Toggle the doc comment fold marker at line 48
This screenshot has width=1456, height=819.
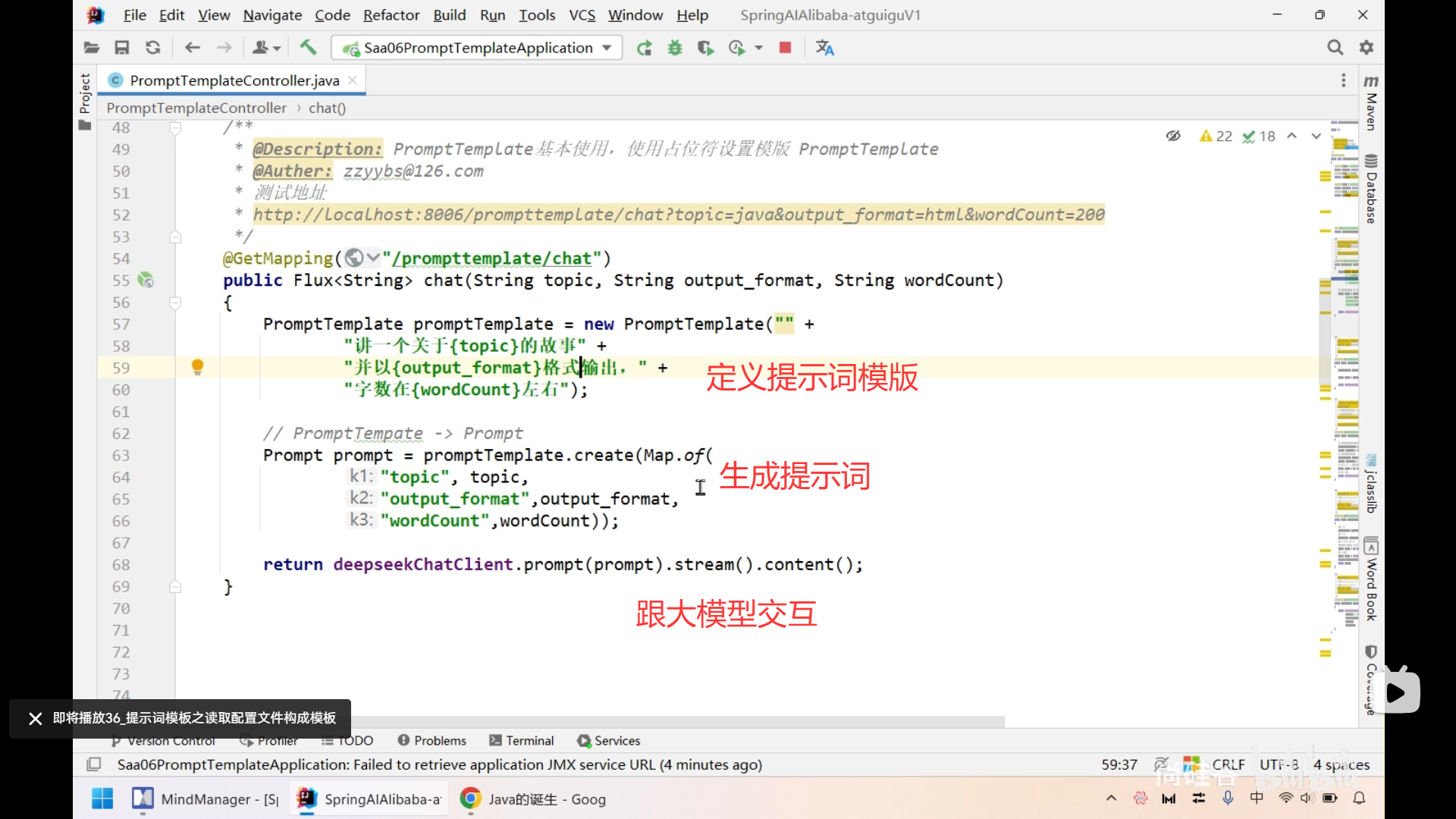pos(175,128)
